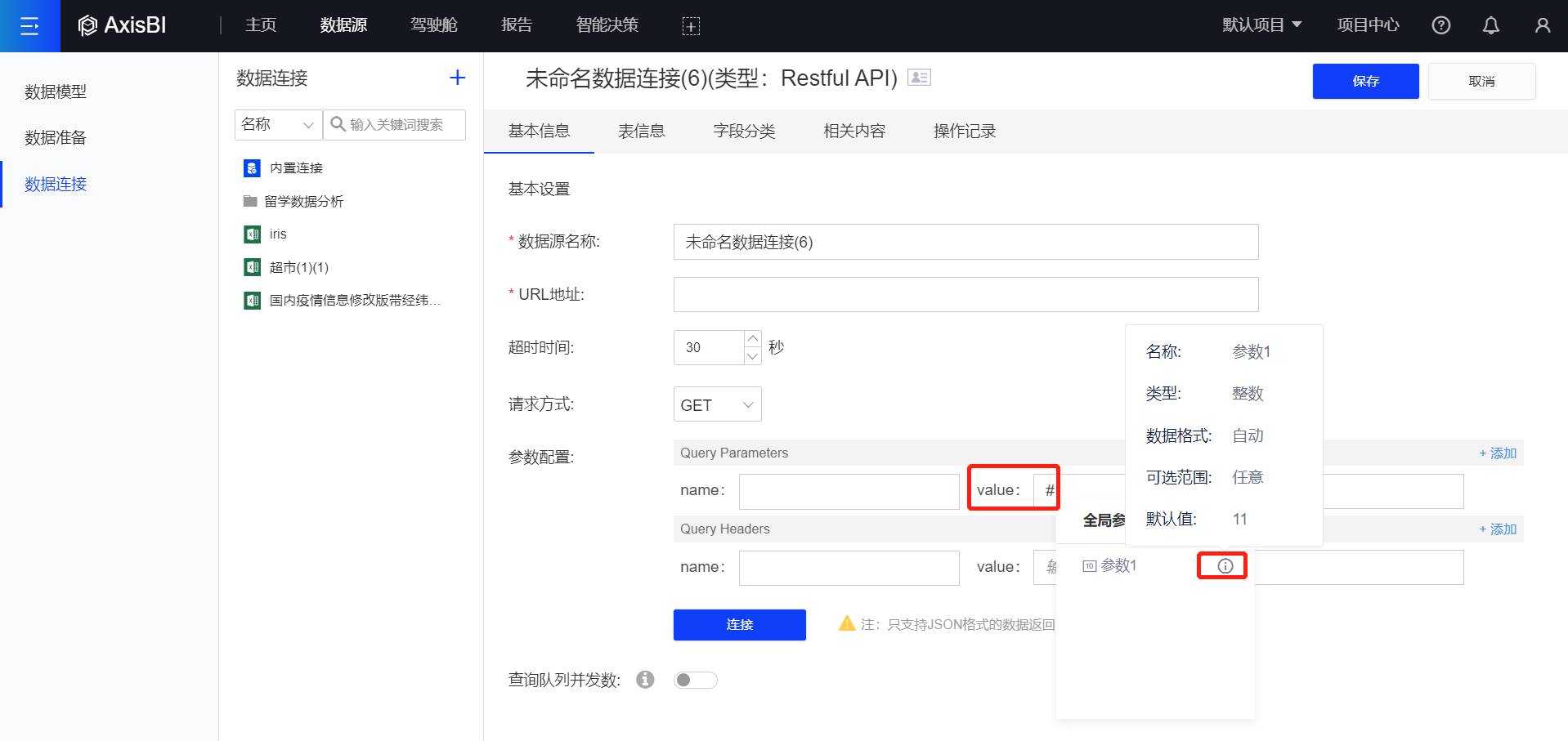The height and width of the screenshot is (741, 1568).
Task: Toggle the 查询队列并发数 switch
Action: click(695, 680)
